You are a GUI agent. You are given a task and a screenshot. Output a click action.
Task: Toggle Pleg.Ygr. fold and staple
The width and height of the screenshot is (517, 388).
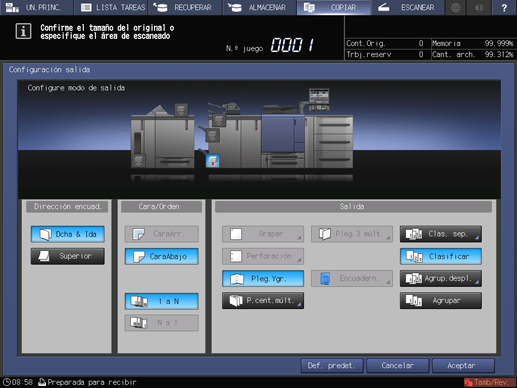click(263, 278)
